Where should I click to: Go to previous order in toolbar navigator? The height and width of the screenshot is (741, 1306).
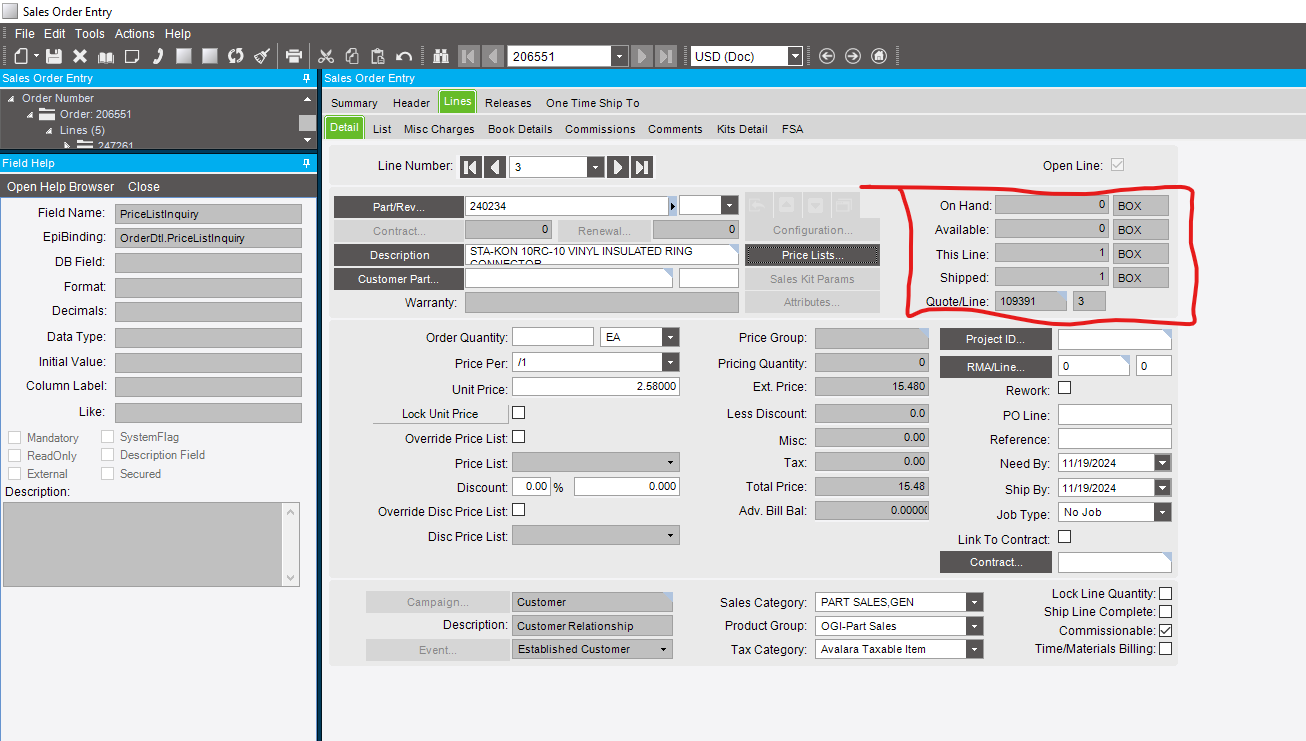click(x=493, y=56)
